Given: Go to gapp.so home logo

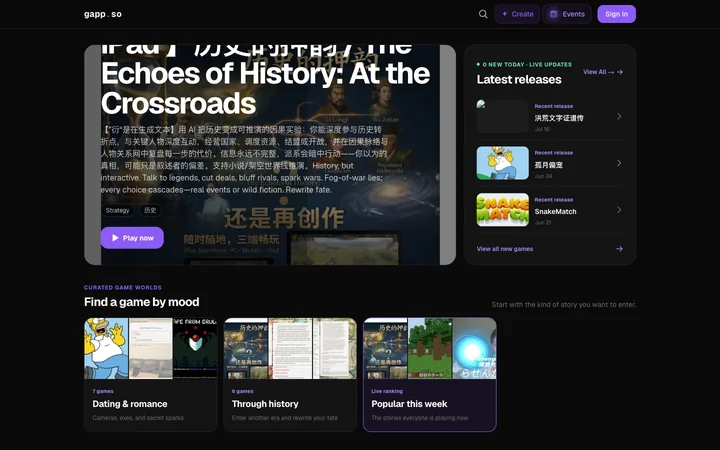Looking at the screenshot, I should tap(103, 14).
